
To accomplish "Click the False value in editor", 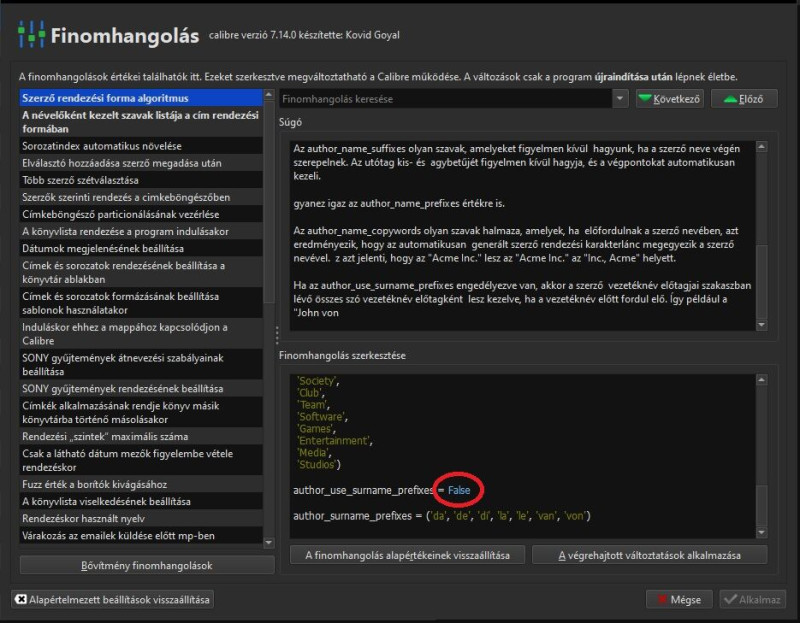I will click(459, 490).
